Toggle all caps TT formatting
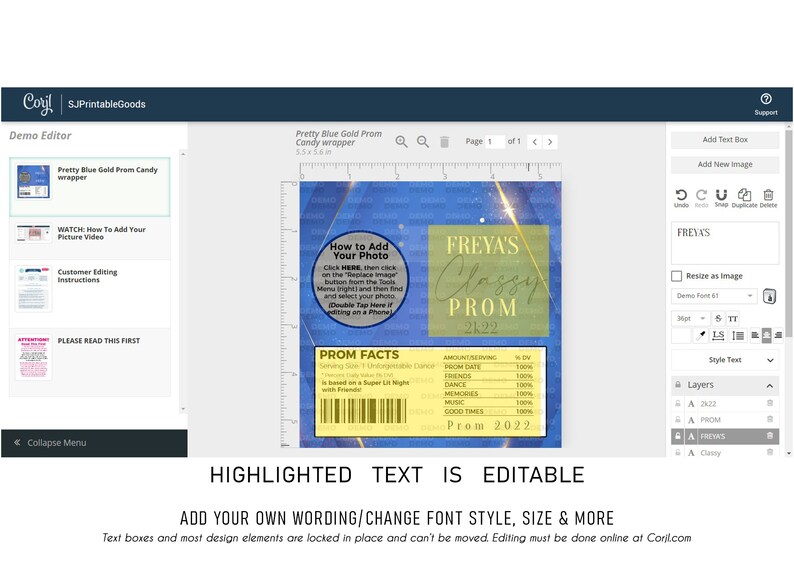Screen dimensions: 794x567 tap(733, 318)
